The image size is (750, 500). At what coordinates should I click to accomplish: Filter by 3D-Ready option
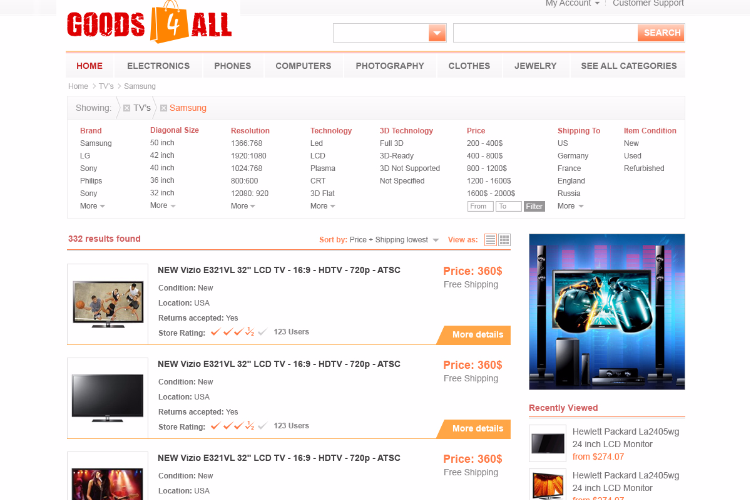(x=397, y=156)
